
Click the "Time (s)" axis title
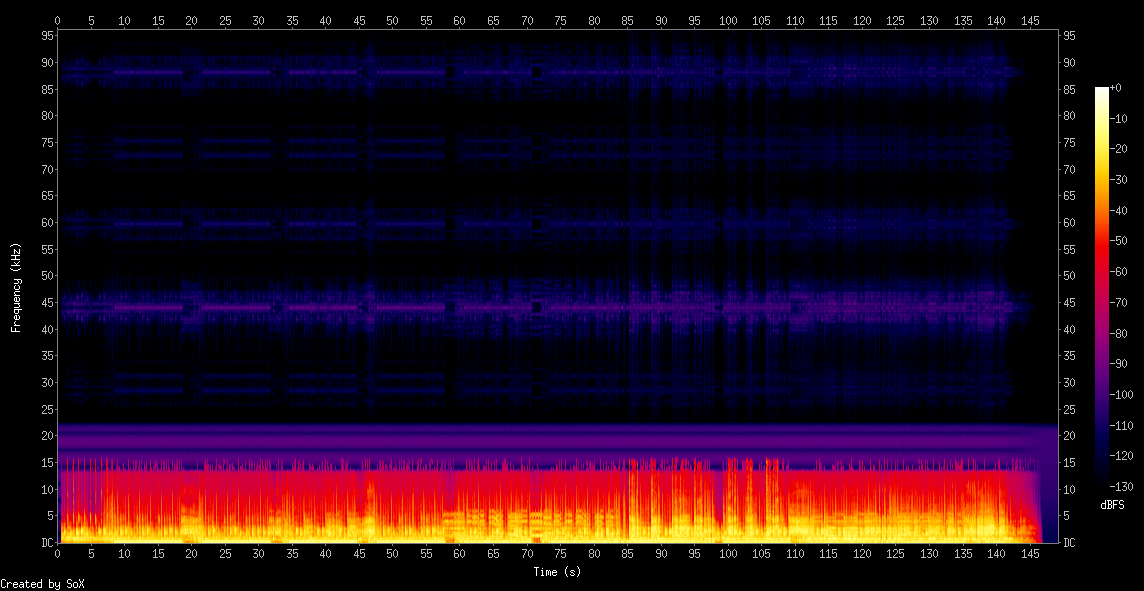pyautogui.click(x=557, y=572)
